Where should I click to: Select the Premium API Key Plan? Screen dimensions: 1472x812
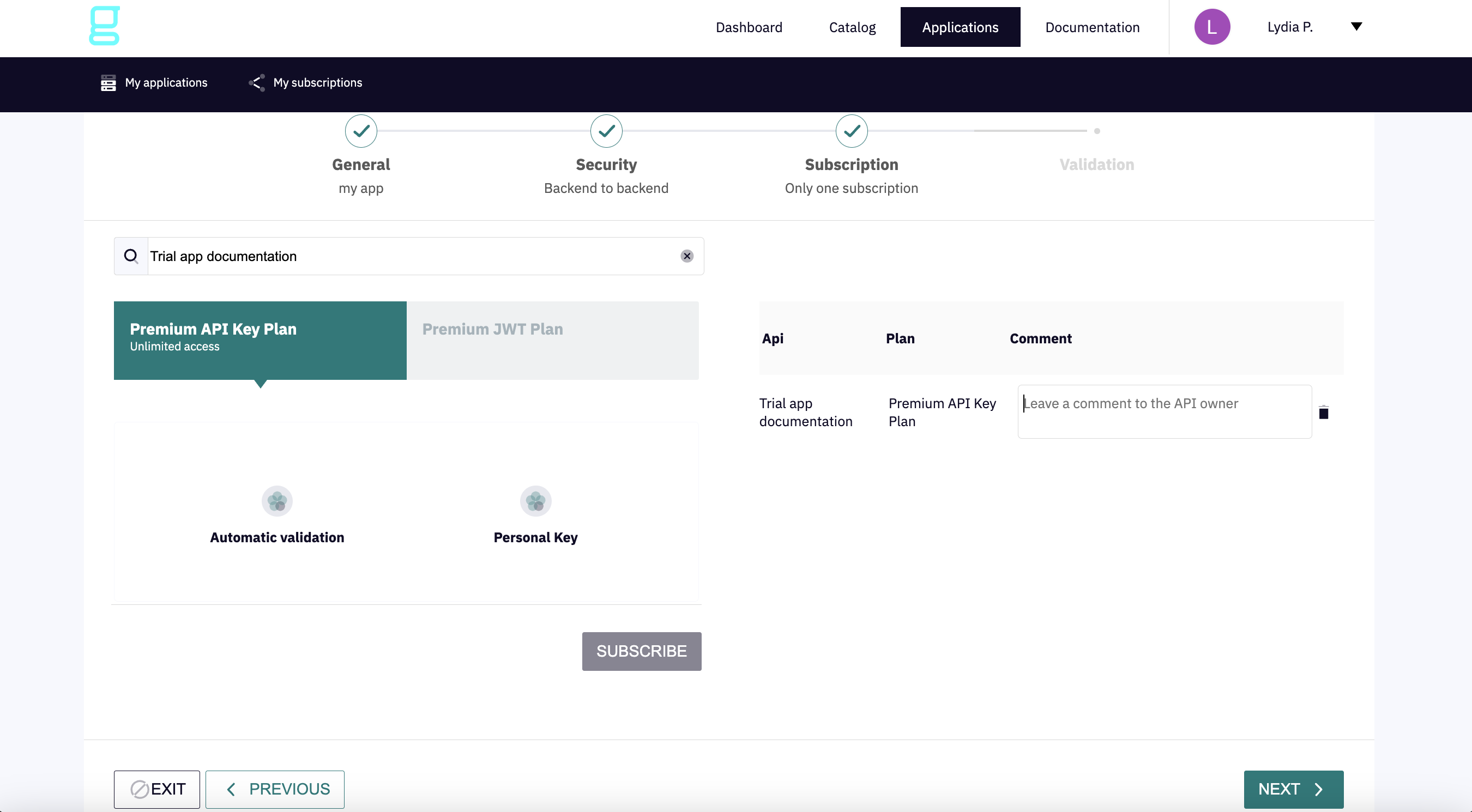(x=260, y=340)
